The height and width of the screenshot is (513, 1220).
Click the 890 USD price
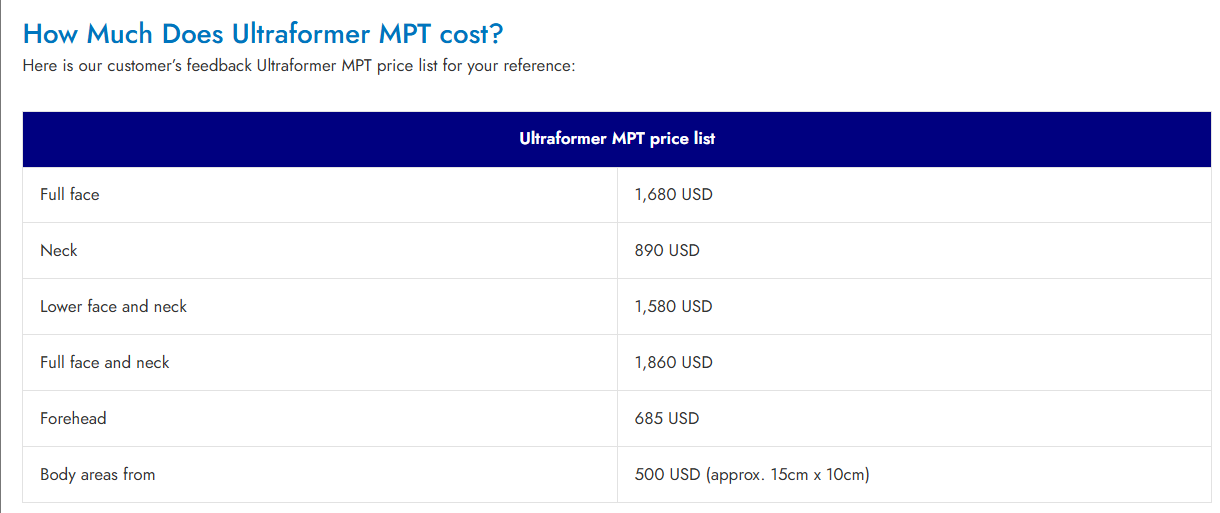(667, 251)
